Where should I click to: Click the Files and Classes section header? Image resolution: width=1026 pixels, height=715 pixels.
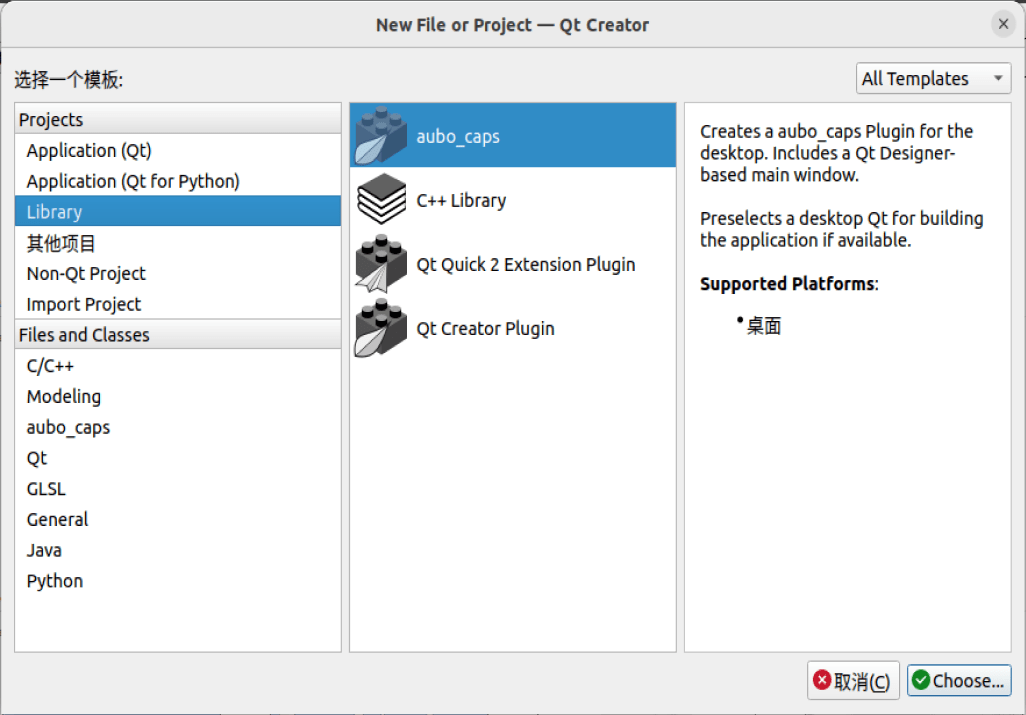tap(178, 335)
